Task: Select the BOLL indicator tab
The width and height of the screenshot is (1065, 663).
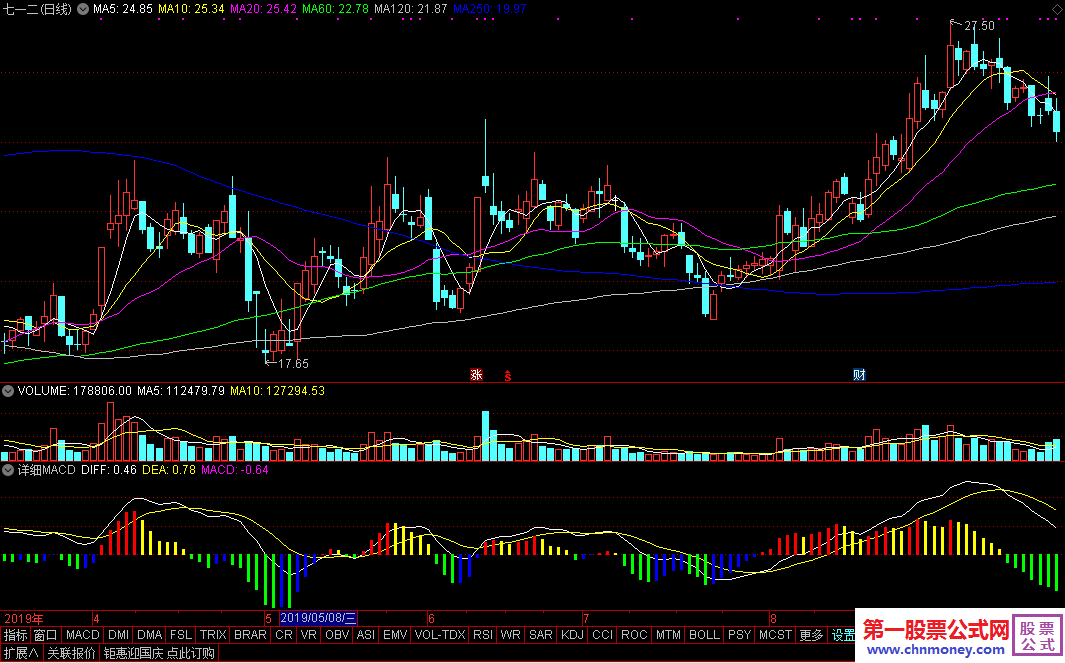Action: coord(704,635)
